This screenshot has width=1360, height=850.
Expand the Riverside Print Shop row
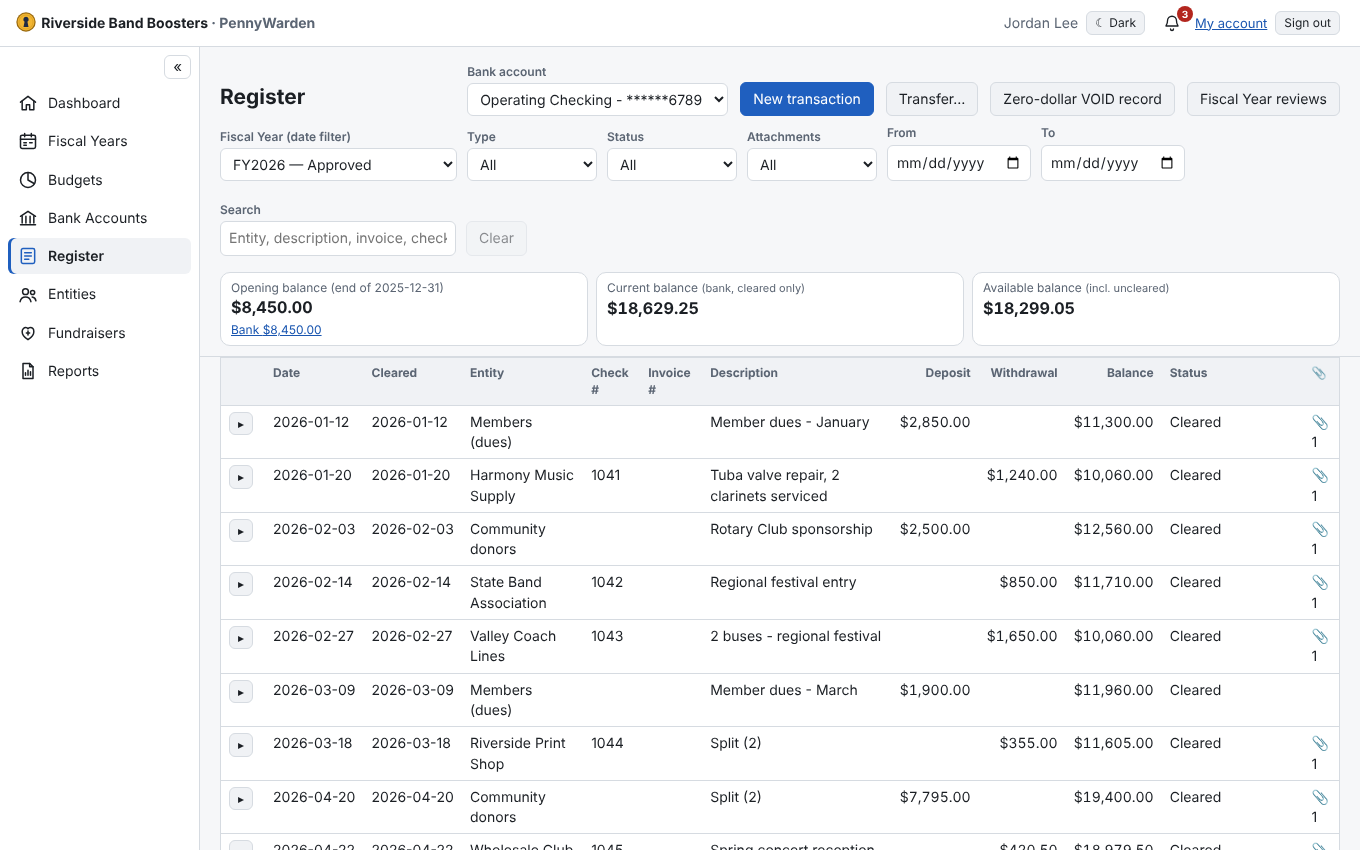point(241,745)
